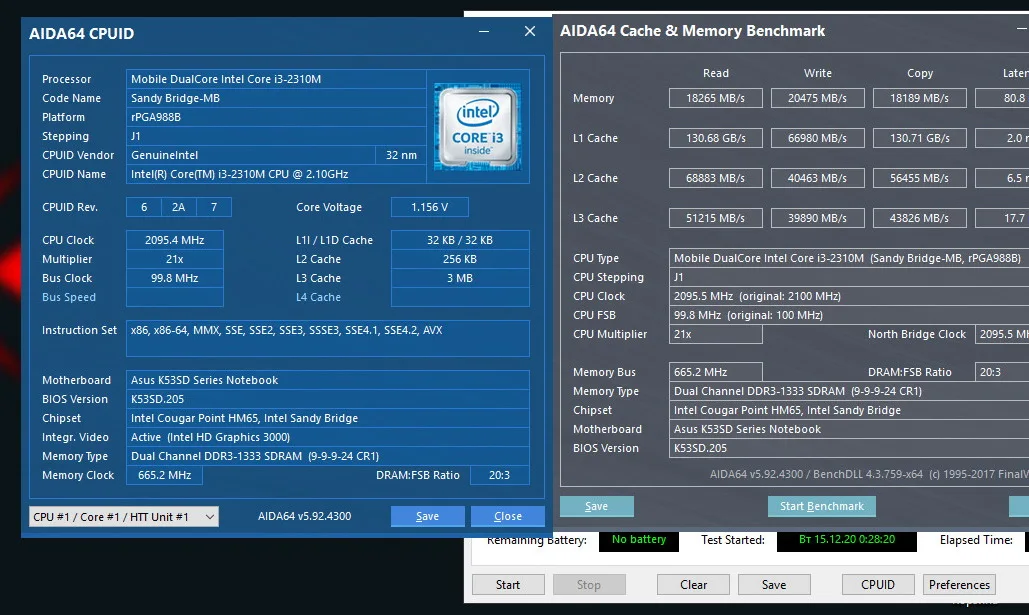
Task: Click L3 Cache Read 51215 MB/s cell
Action: (715, 218)
